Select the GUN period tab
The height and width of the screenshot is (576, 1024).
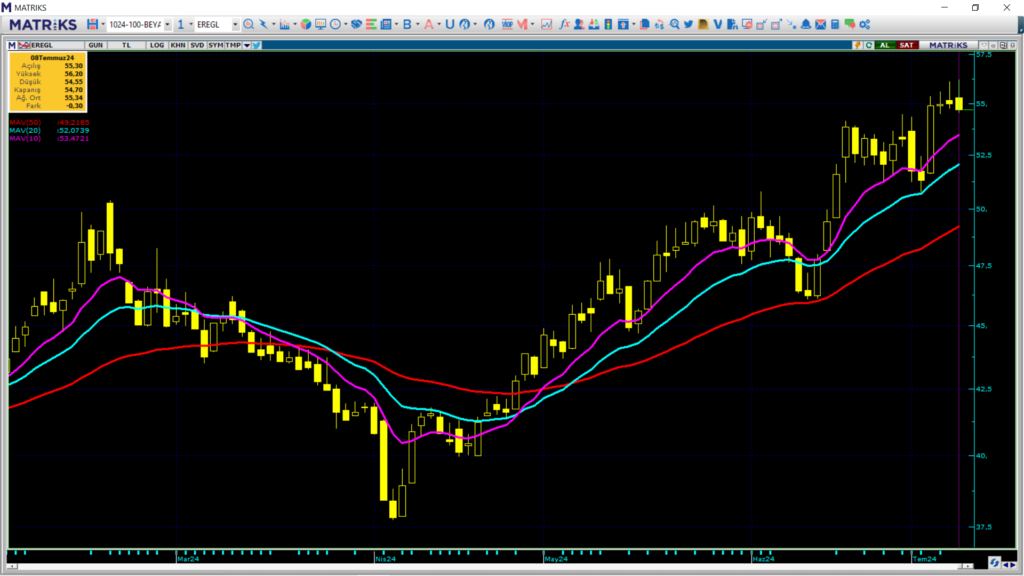point(96,45)
